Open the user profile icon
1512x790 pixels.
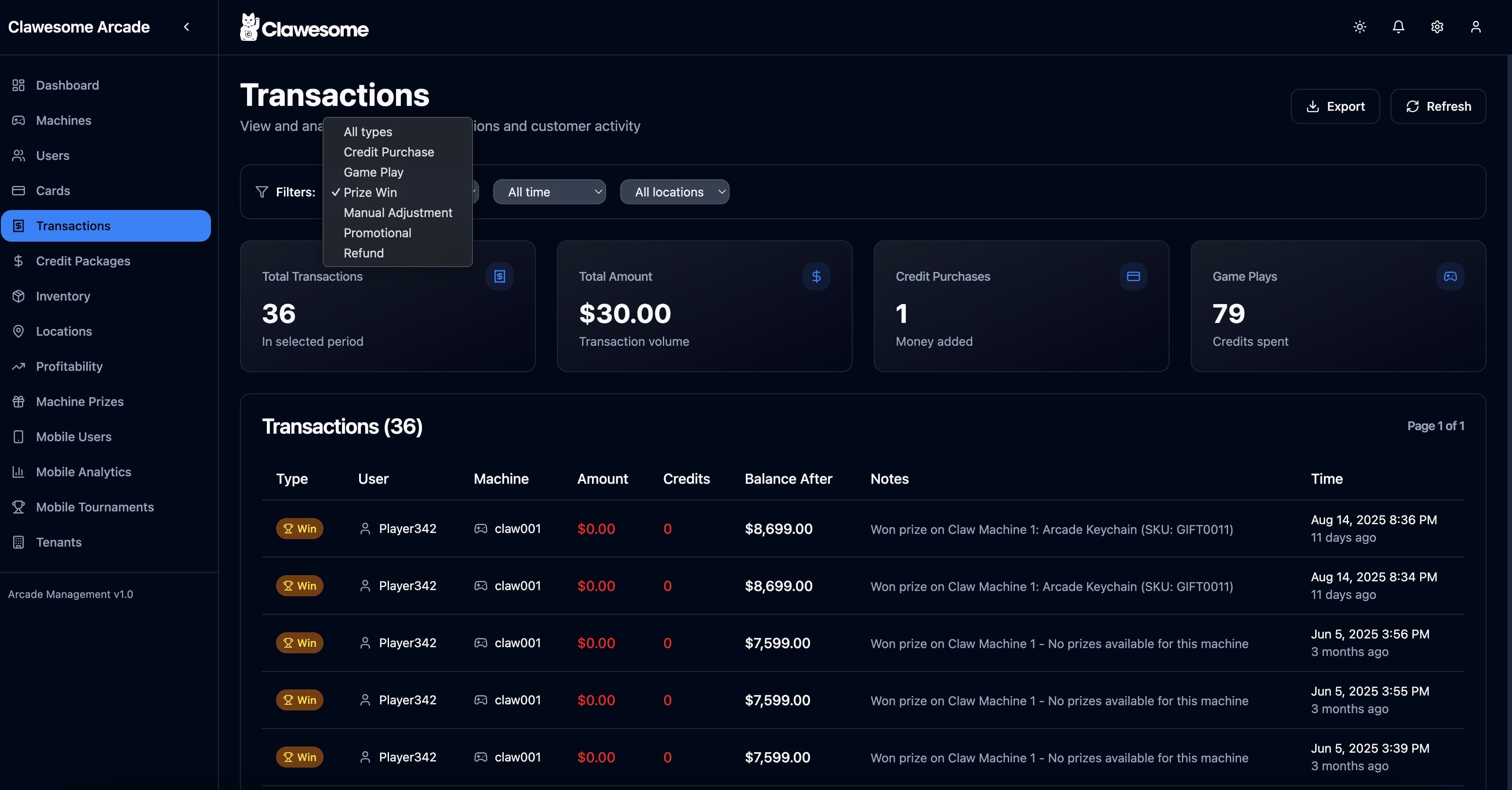pos(1476,26)
